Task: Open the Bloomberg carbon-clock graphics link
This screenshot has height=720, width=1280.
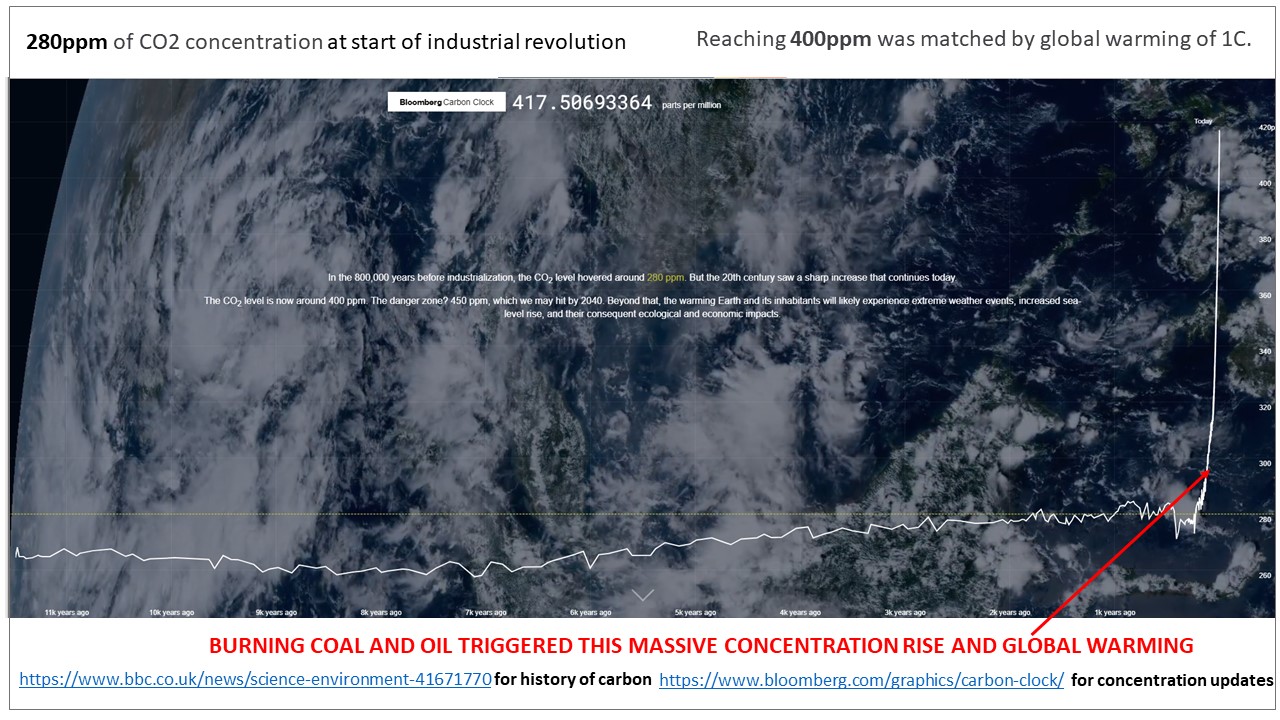Action: coord(862,680)
